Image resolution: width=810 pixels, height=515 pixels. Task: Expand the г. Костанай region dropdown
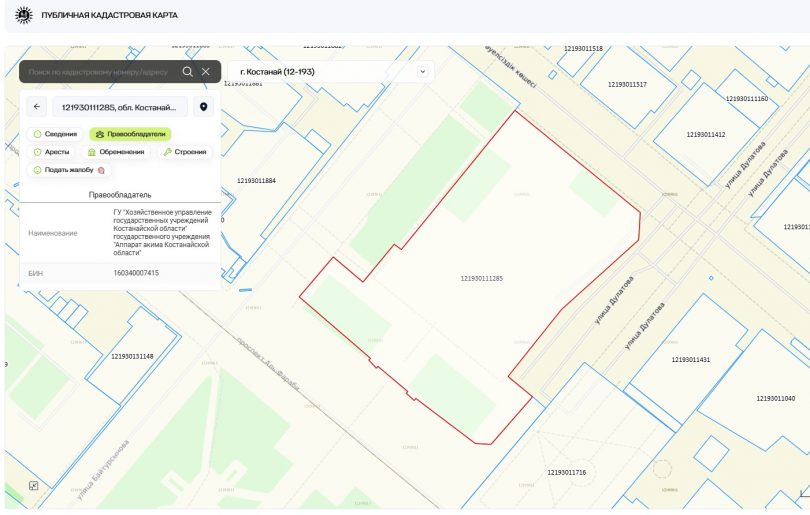coord(331,72)
